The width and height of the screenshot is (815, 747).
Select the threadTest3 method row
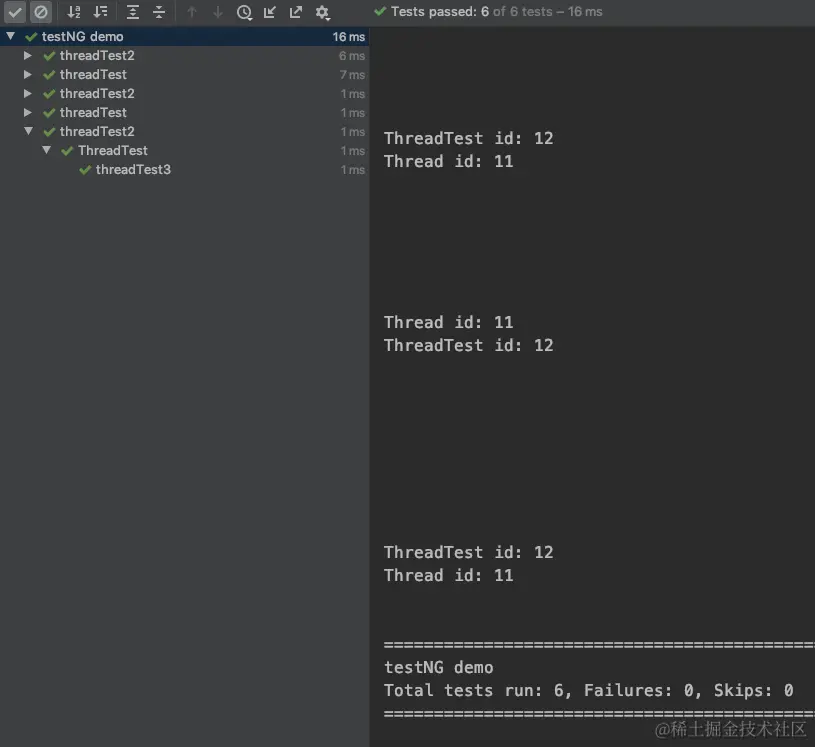pos(185,169)
